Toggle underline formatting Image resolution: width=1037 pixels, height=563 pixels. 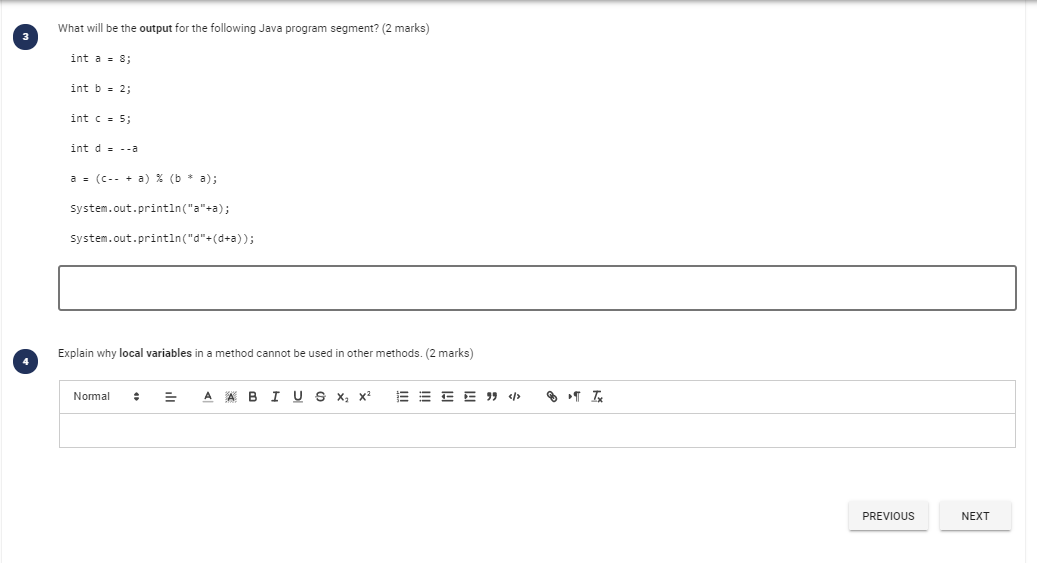click(298, 397)
